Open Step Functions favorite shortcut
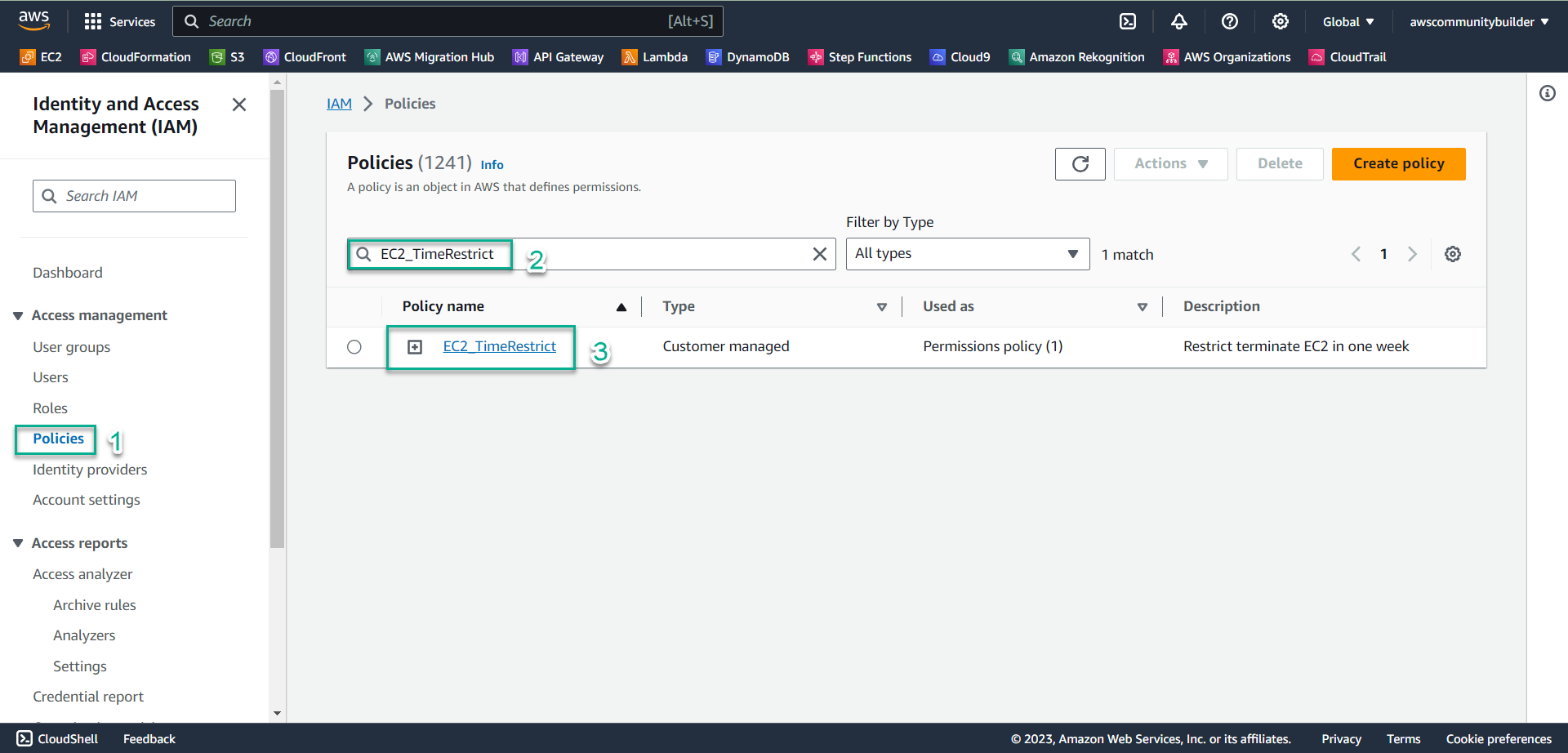1568x753 pixels. pyautogui.click(x=860, y=57)
